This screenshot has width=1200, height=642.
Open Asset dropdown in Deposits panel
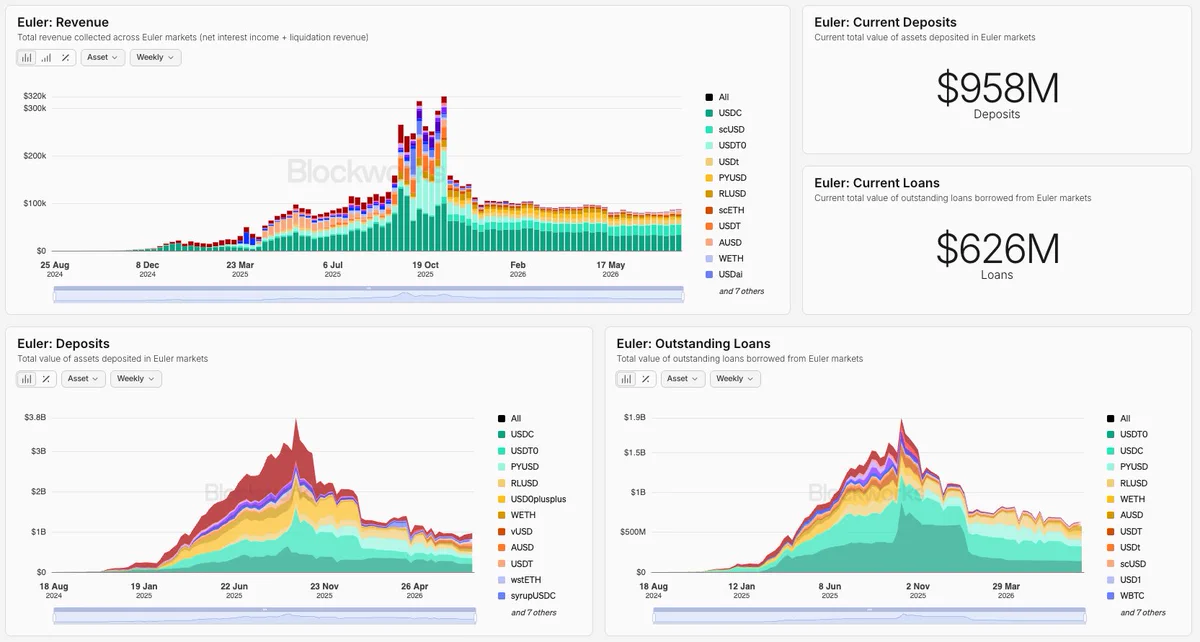tap(84, 379)
